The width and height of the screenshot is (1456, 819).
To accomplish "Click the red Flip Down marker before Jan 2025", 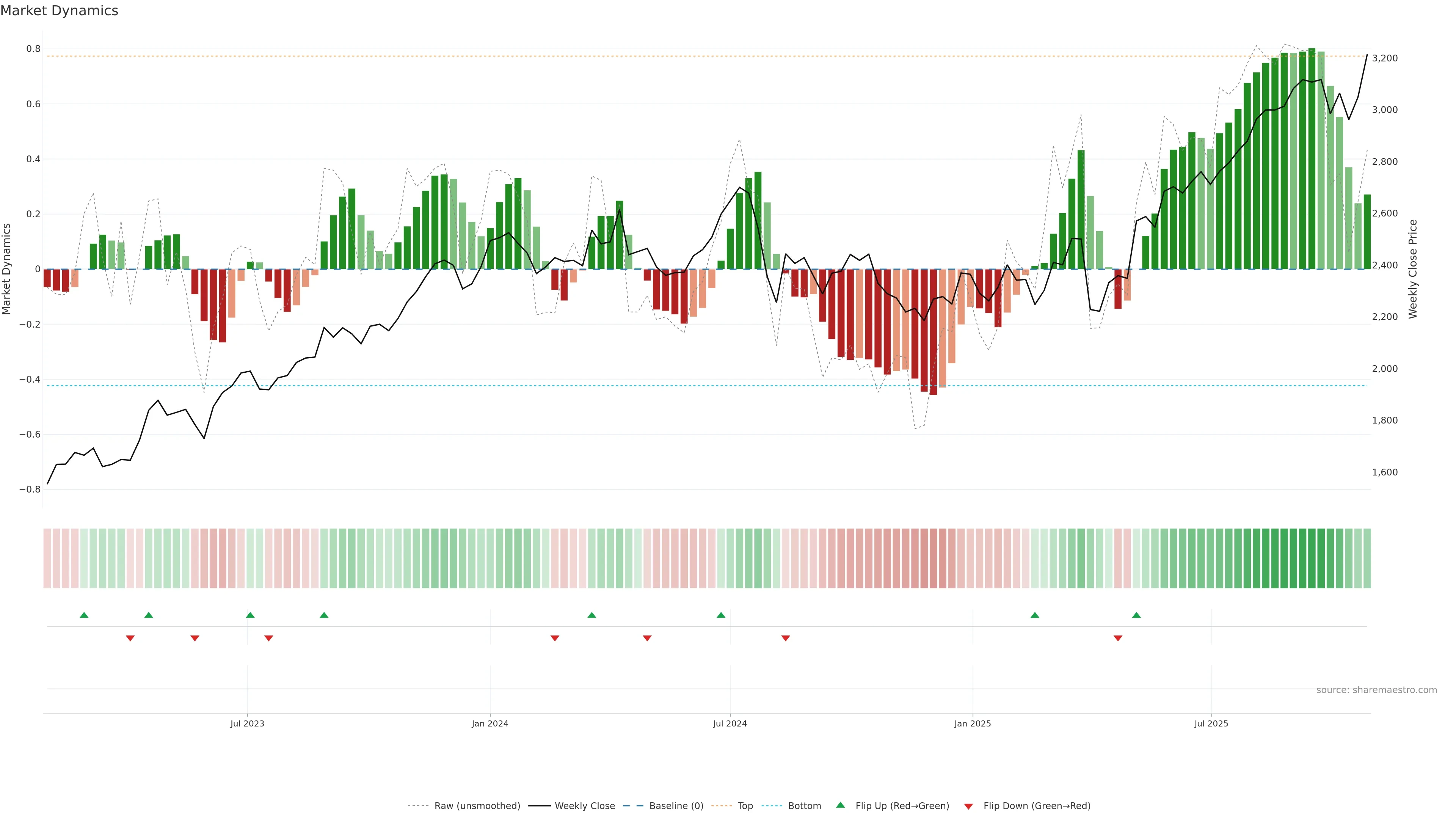I will tap(785, 638).
